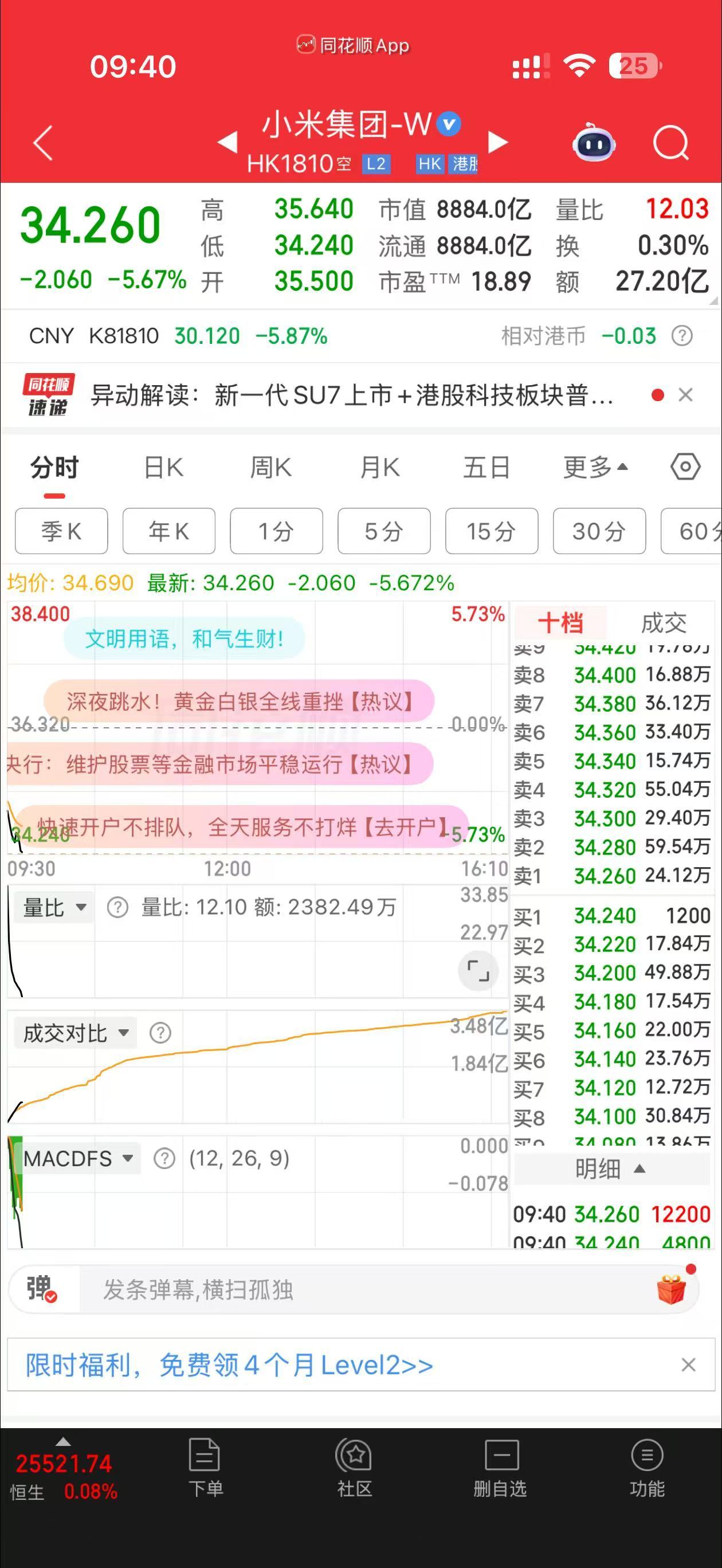Open the gift box icon
Screen dimensions: 722x1568
pos(672,1288)
